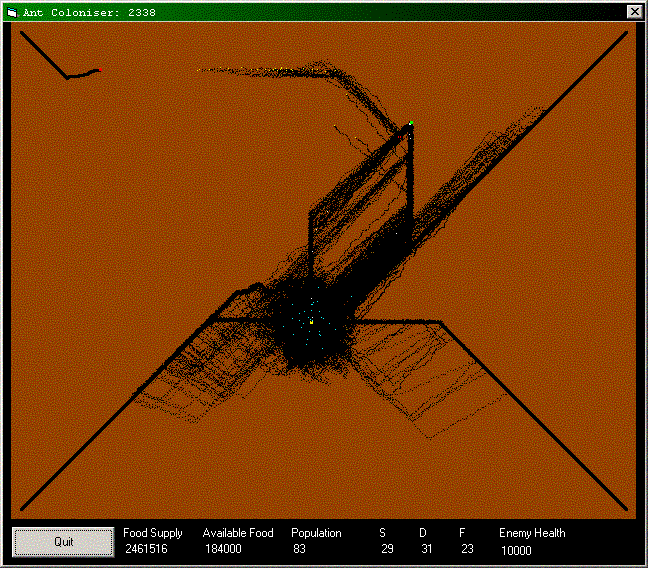
Task: Click the yellow dot at nest center
Action: (x=311, y=321)
